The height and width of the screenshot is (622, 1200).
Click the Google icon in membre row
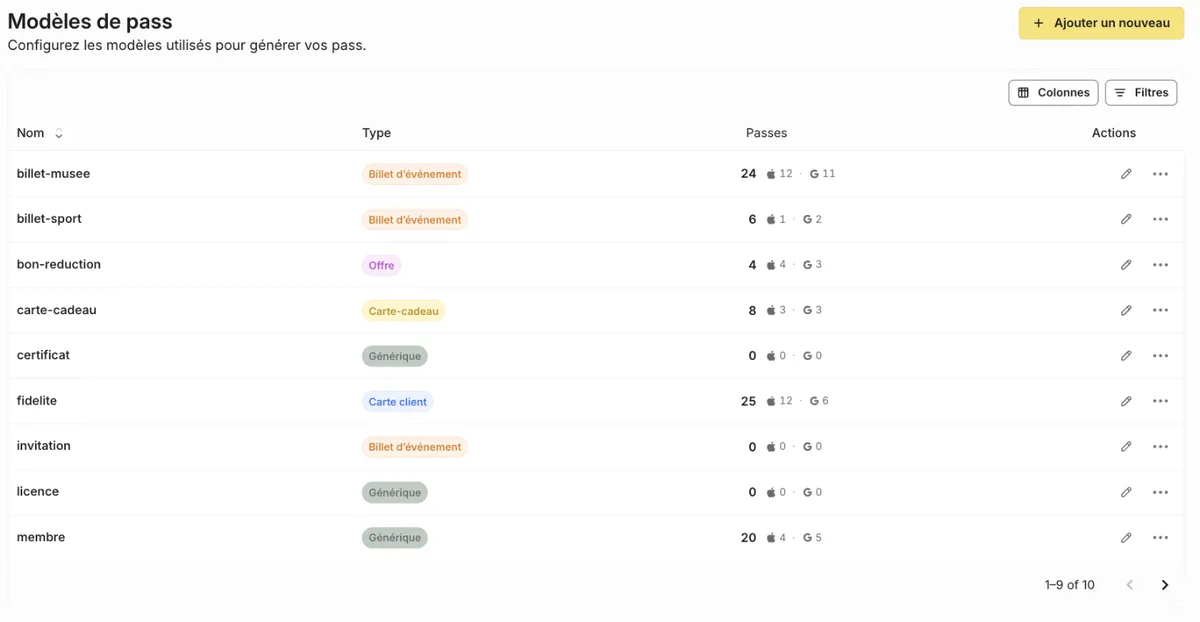coord(808,538)
